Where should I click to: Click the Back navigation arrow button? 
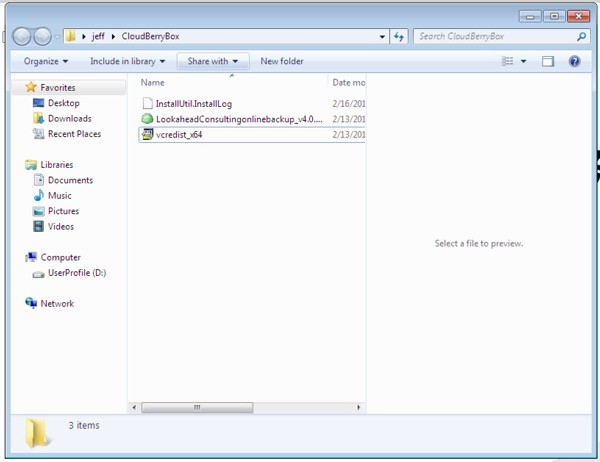(x=22, y=37)
